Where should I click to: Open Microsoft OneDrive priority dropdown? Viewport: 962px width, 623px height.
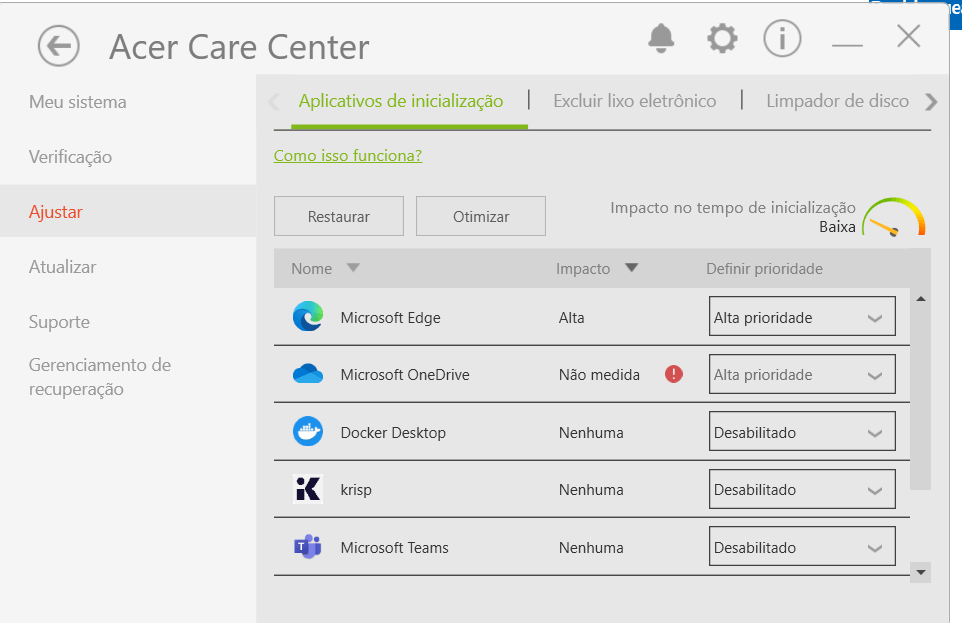click(802, 374)
